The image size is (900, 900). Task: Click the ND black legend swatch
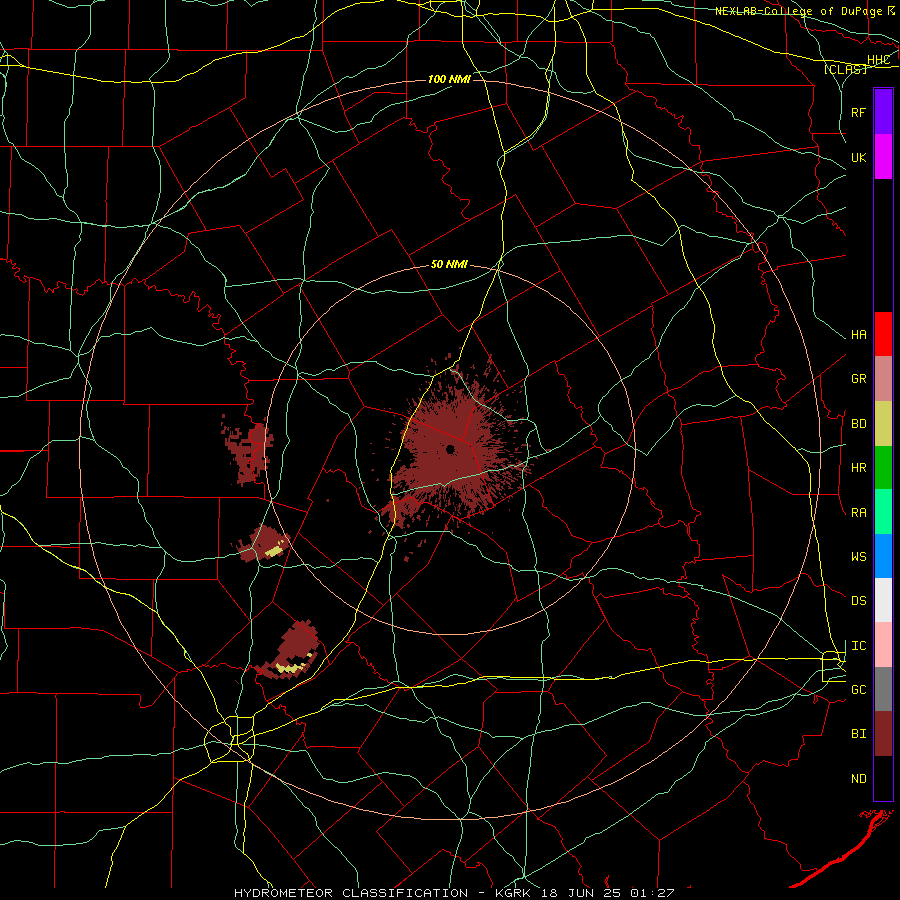pos(883,778)
